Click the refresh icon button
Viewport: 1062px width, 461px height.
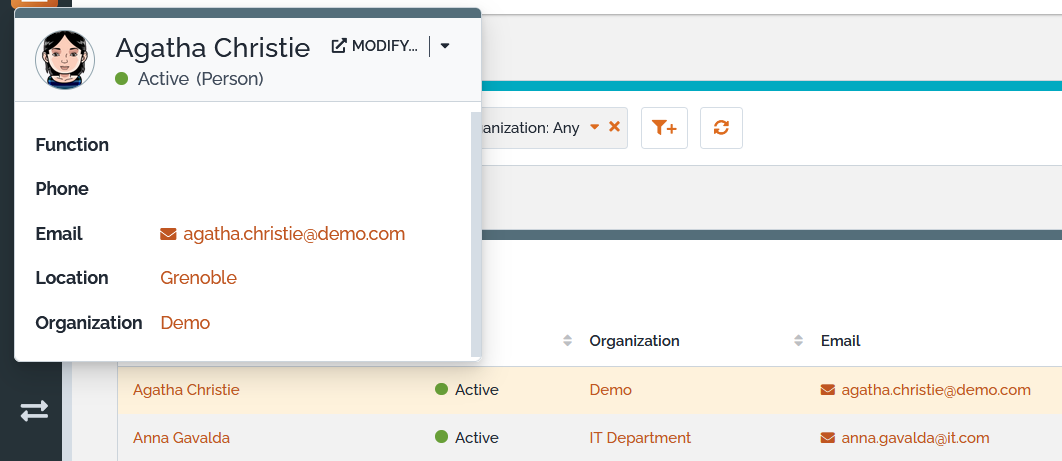(721, 128)
